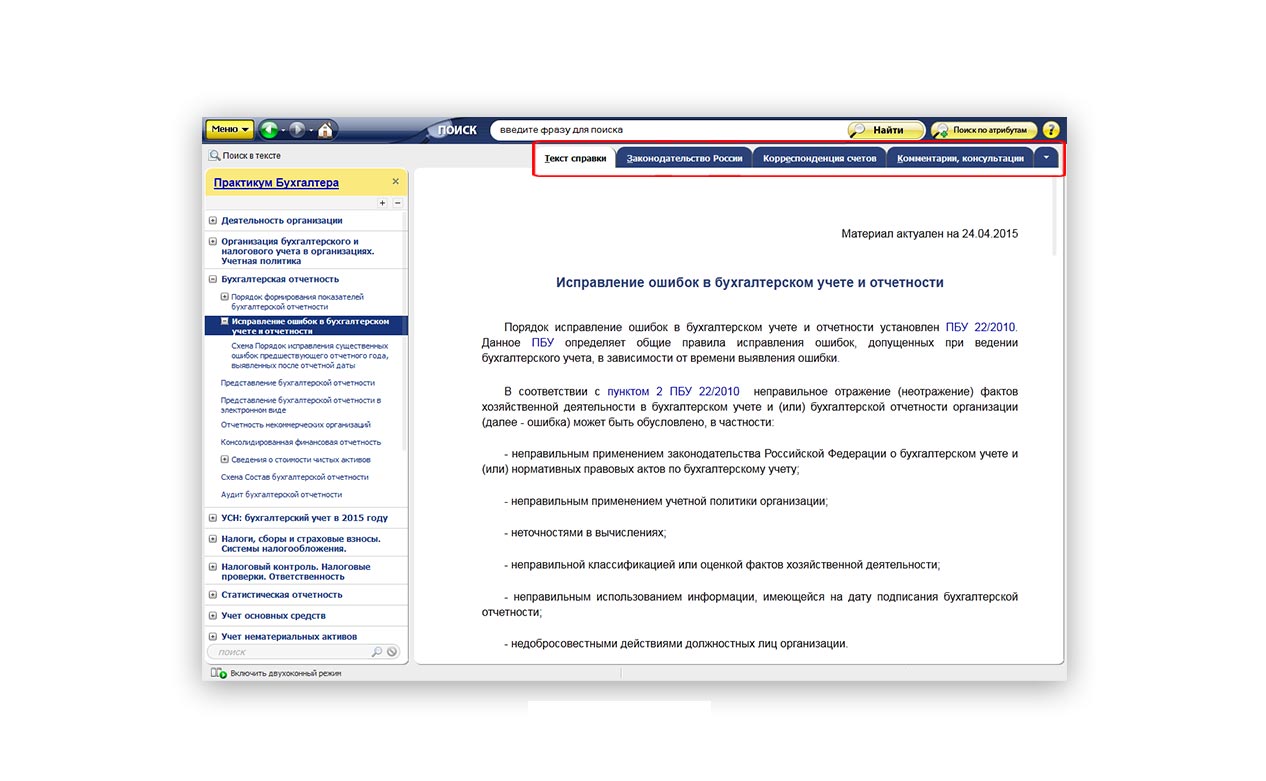Open Представление бухгалтерской отчетности item
Screen dimensions: 1266x781
click(x=298, y=383)
